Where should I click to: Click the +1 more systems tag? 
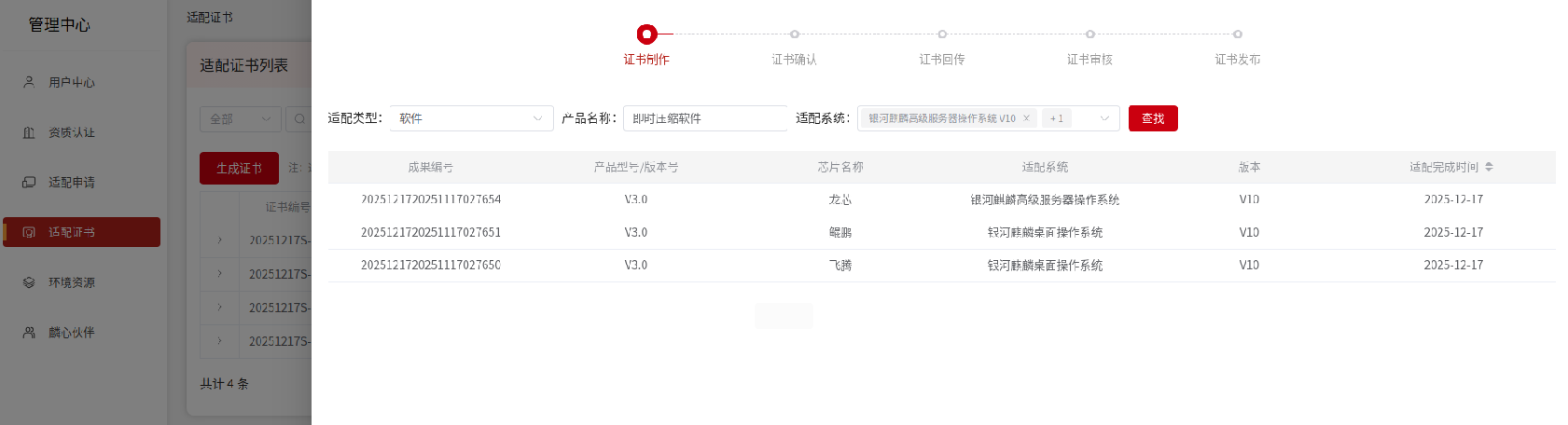1057,118
